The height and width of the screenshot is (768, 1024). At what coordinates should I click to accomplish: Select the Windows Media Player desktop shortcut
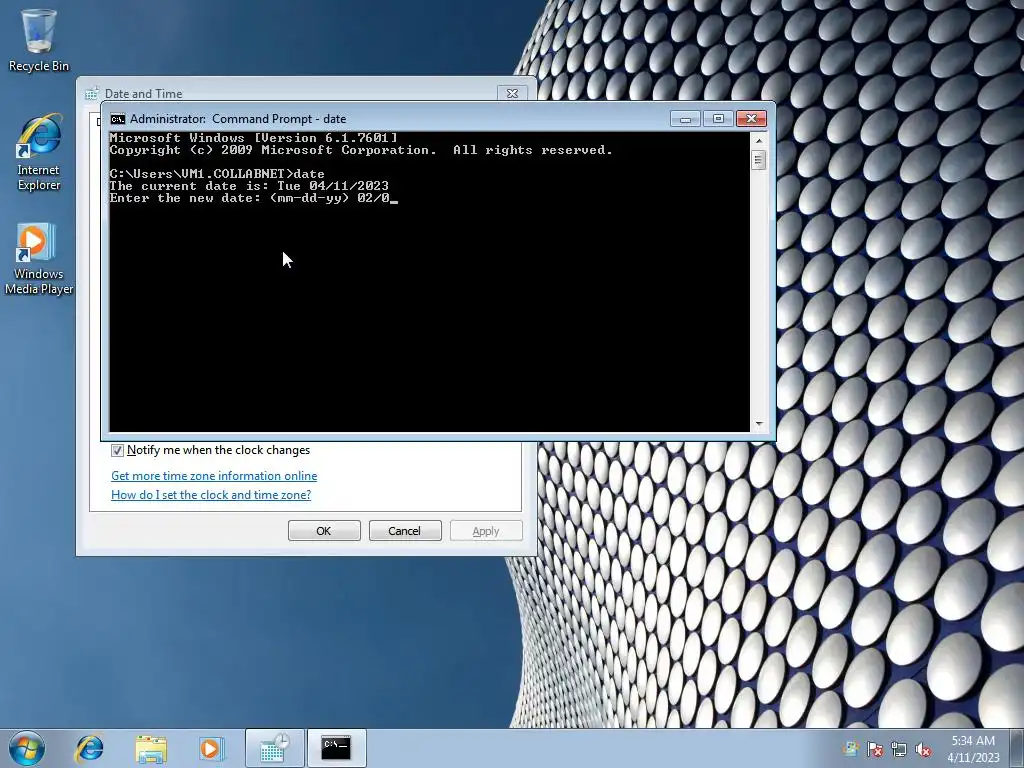tap(39, 259)
